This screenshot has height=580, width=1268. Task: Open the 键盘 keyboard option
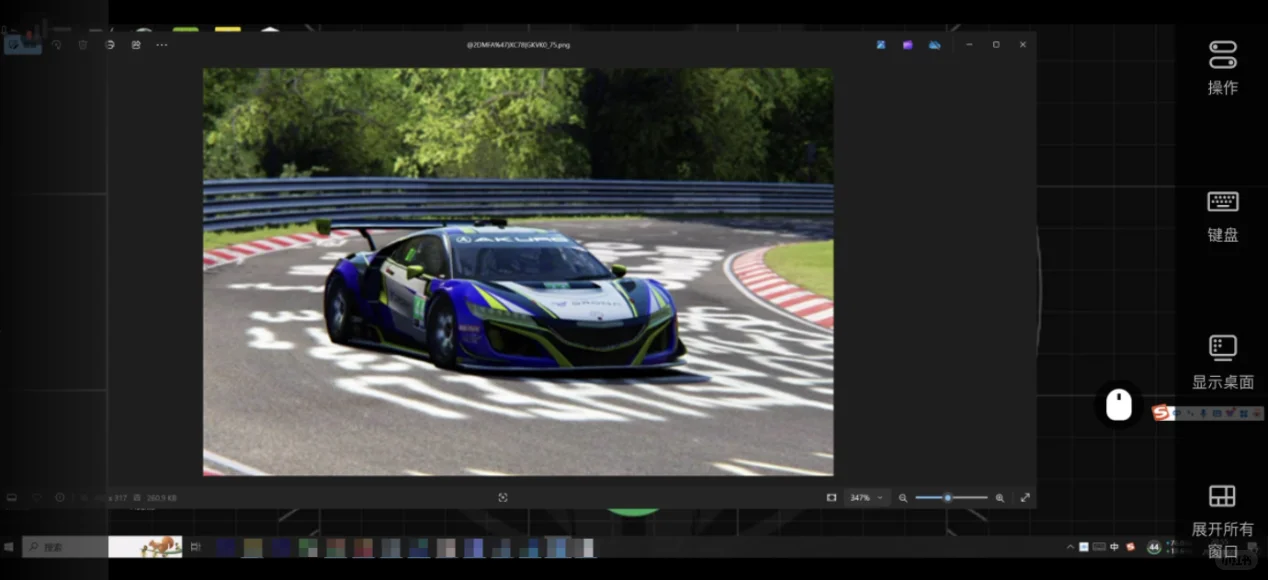pyautogui.click(x=1223, y=216)
